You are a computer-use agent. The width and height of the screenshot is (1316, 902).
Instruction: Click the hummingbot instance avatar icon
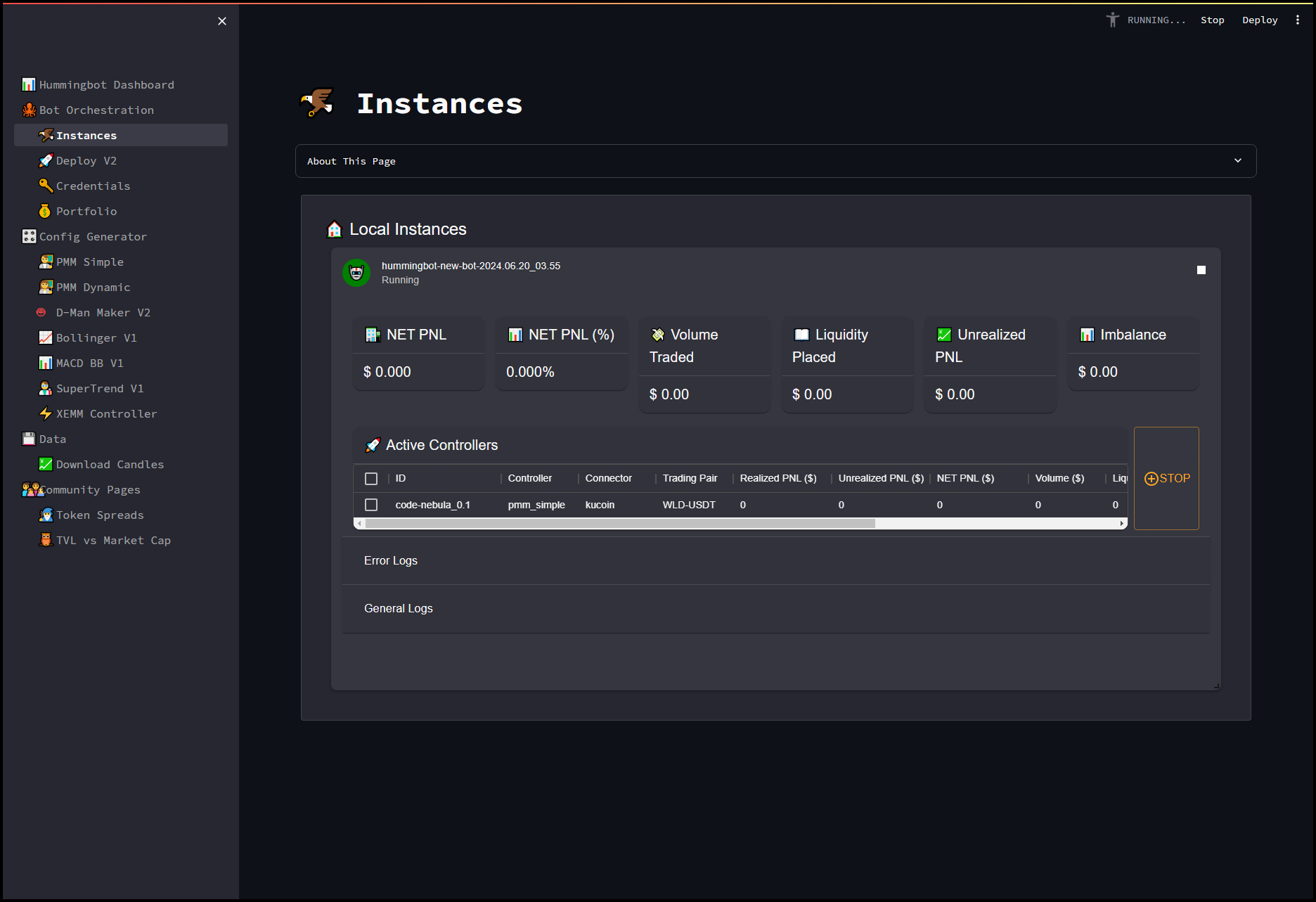(356, 273)
